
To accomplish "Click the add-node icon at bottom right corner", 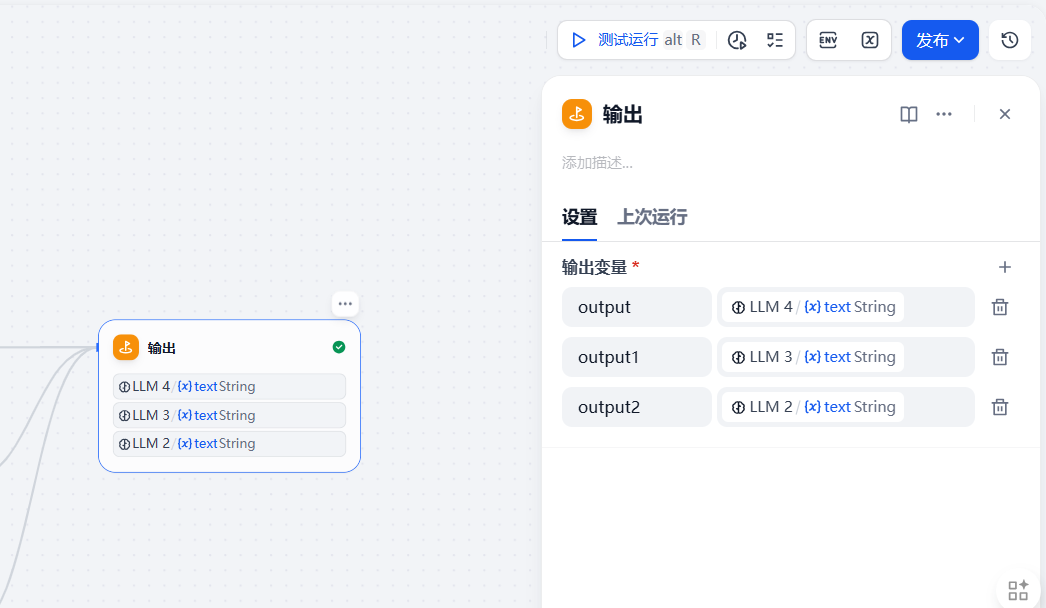I will pyautogui.click(x=1017, y=589).
